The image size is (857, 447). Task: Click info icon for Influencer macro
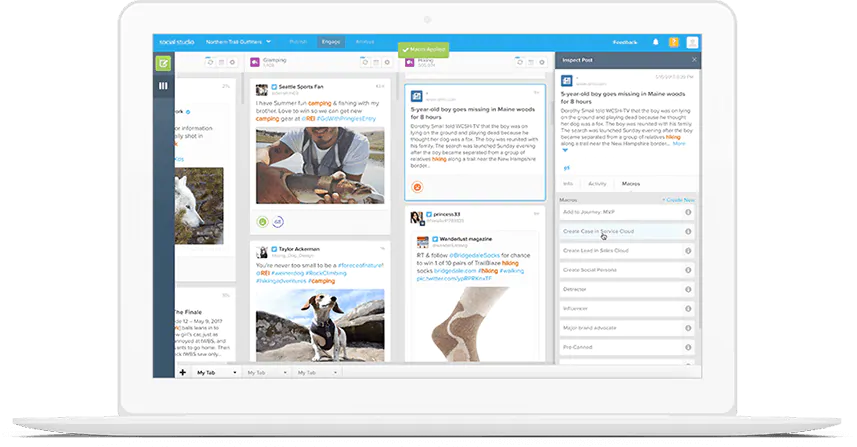(688, 309)
